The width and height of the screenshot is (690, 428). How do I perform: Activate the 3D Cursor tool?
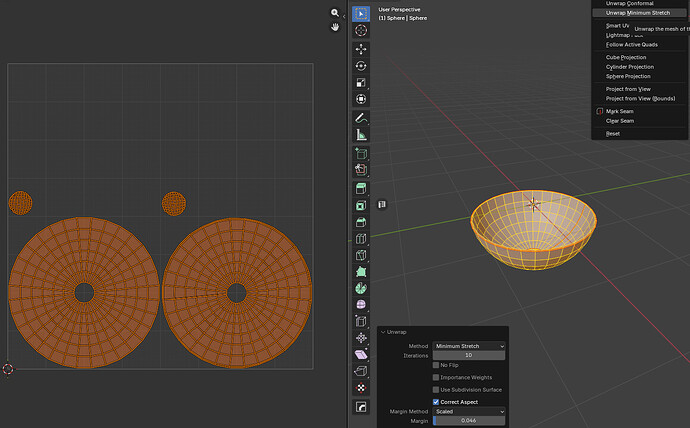[x=361, y=30]
